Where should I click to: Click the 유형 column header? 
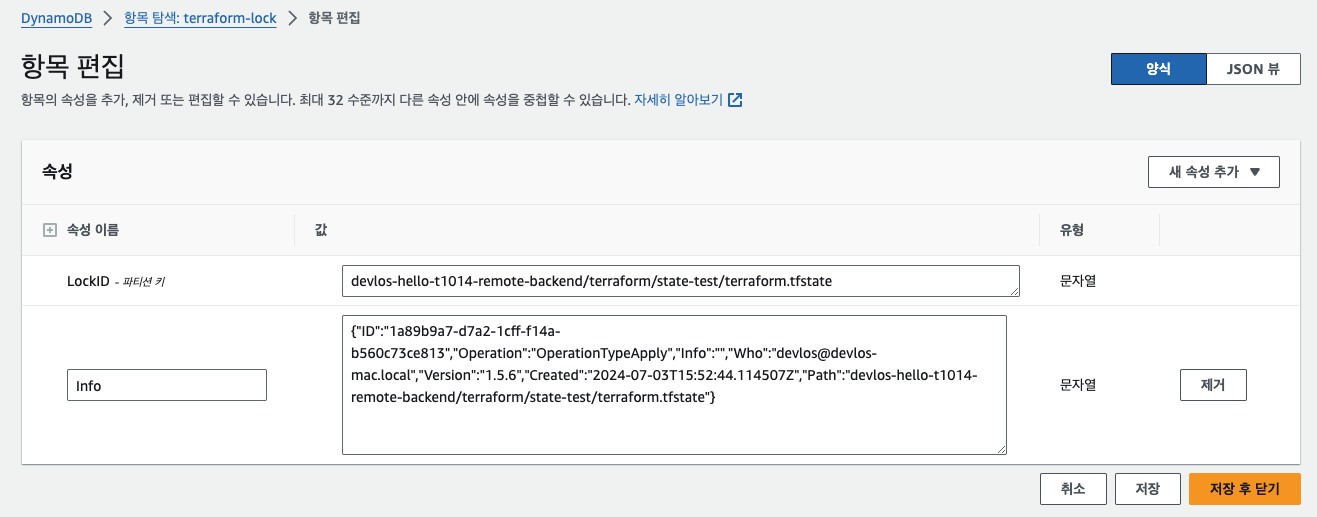[1072, 230]
